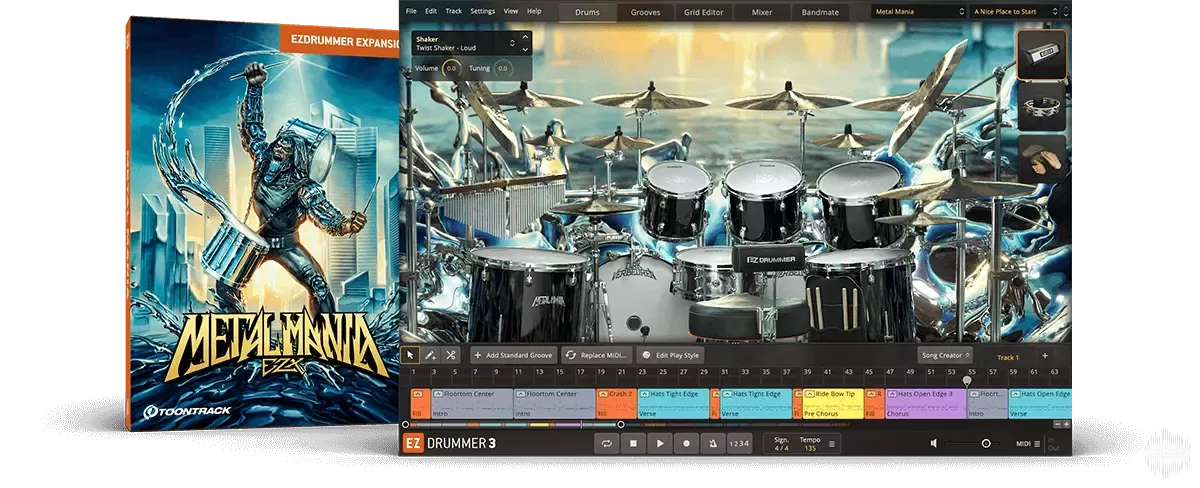Open the Edit menu
This screenshot has height=488, width=1200.
point(431,11)
